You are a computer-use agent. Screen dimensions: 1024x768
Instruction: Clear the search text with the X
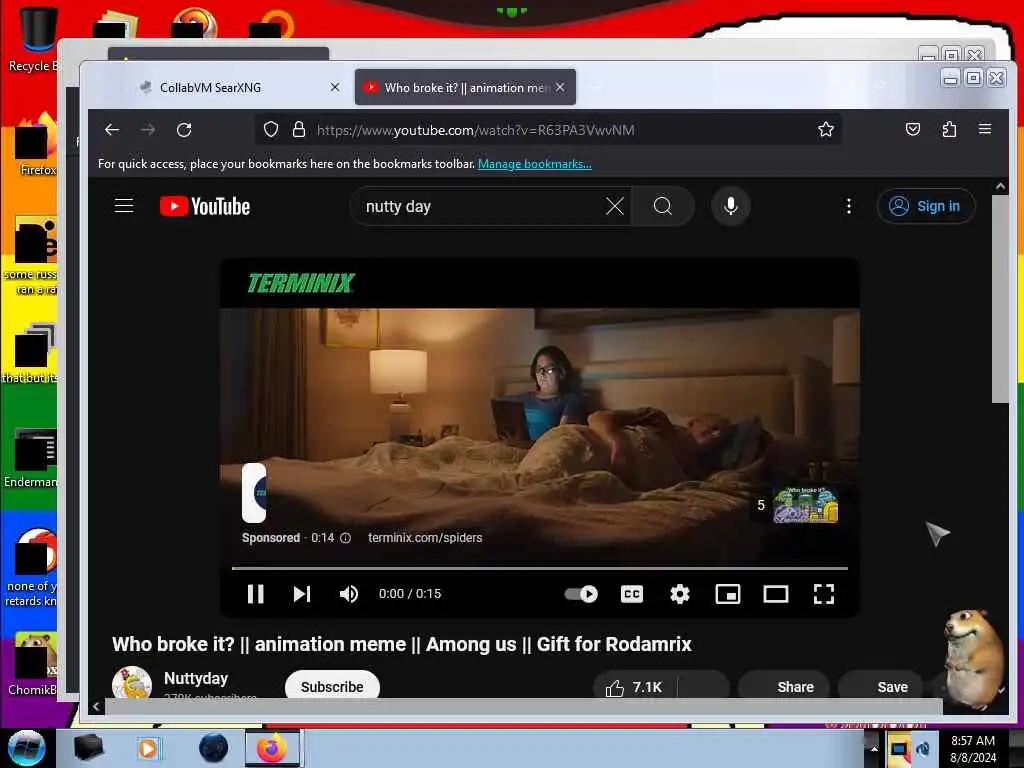coord(615,206)
